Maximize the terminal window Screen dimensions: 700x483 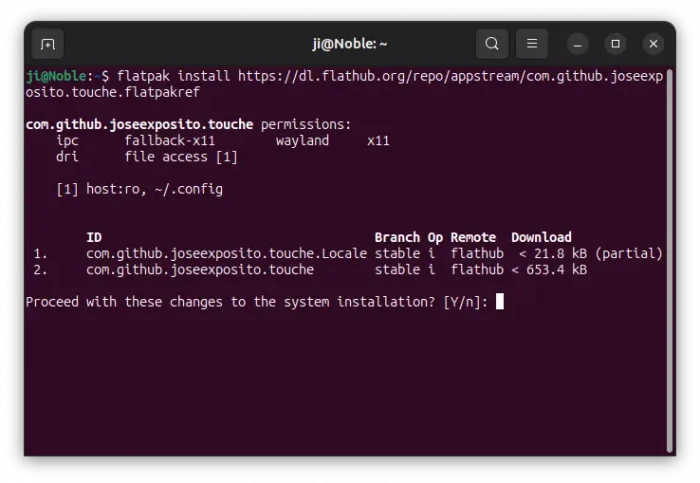pos(616,44)
